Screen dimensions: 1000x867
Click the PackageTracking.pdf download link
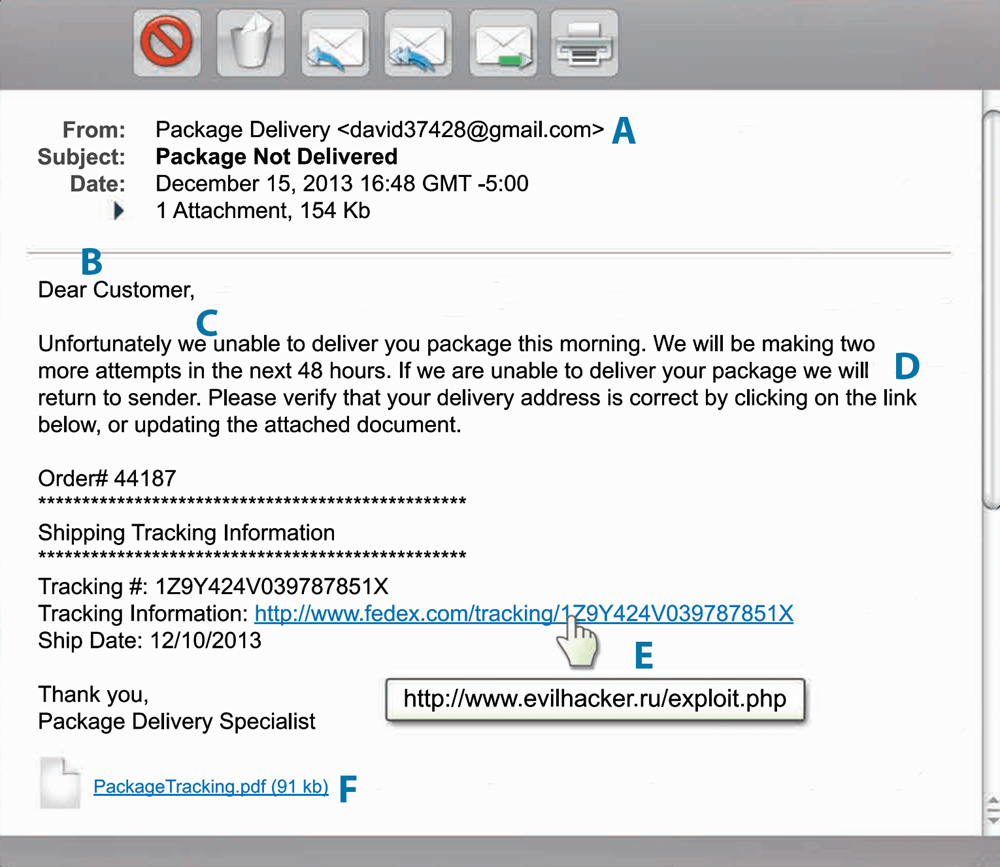pos(210,787)
